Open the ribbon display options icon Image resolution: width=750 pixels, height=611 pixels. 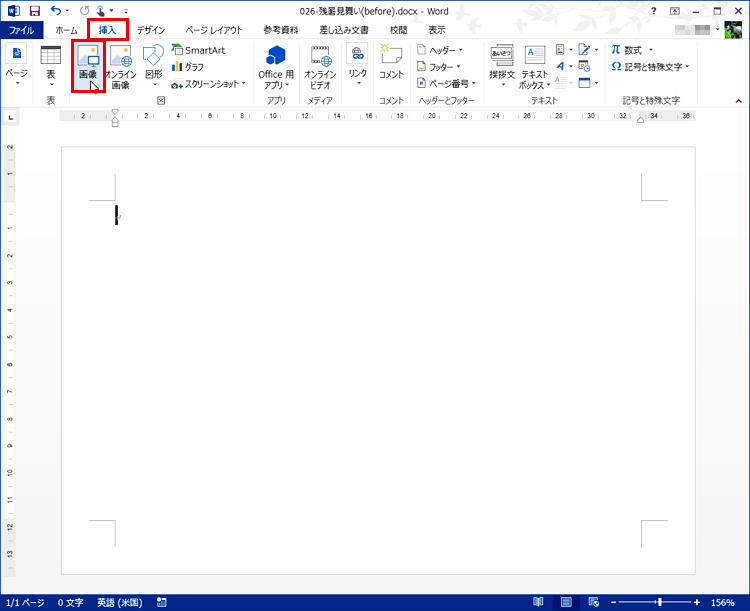coord(675,11)
